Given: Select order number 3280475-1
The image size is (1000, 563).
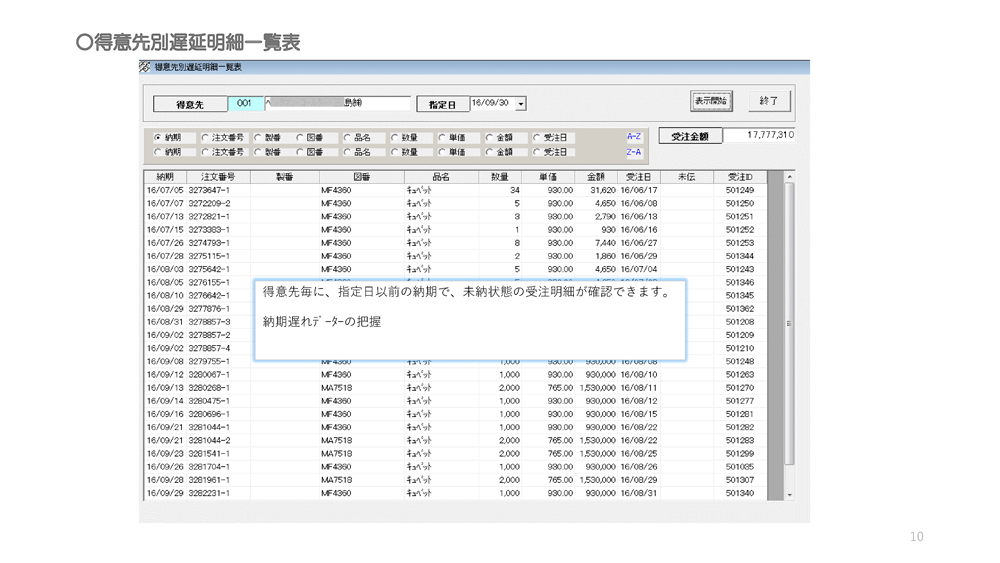Looking at the screenshot, I should coord(209,401).
